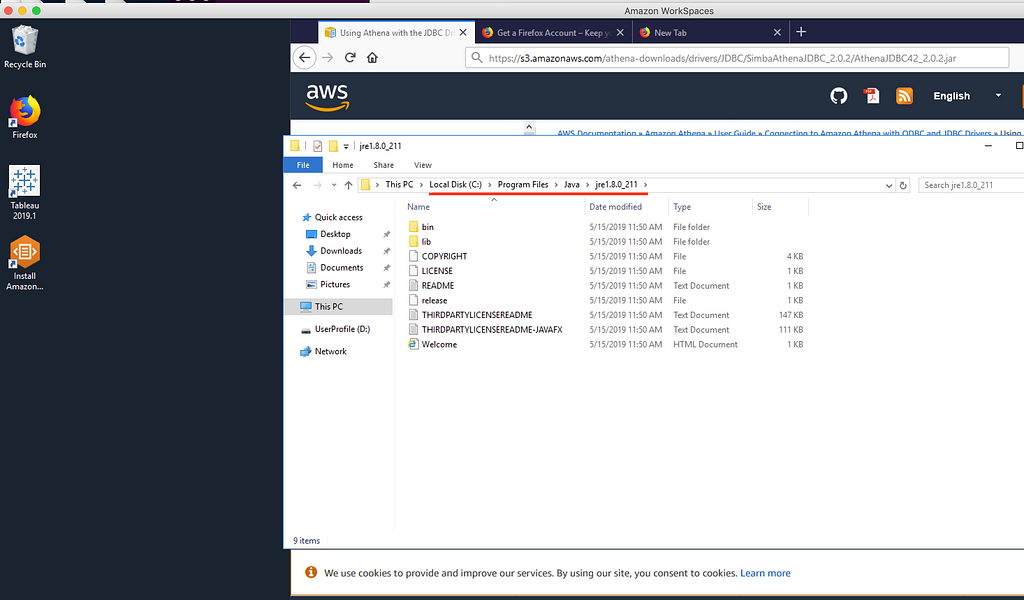Select This PC in the navigation pane
1024x600 pixels.
(x=338, y=306)
